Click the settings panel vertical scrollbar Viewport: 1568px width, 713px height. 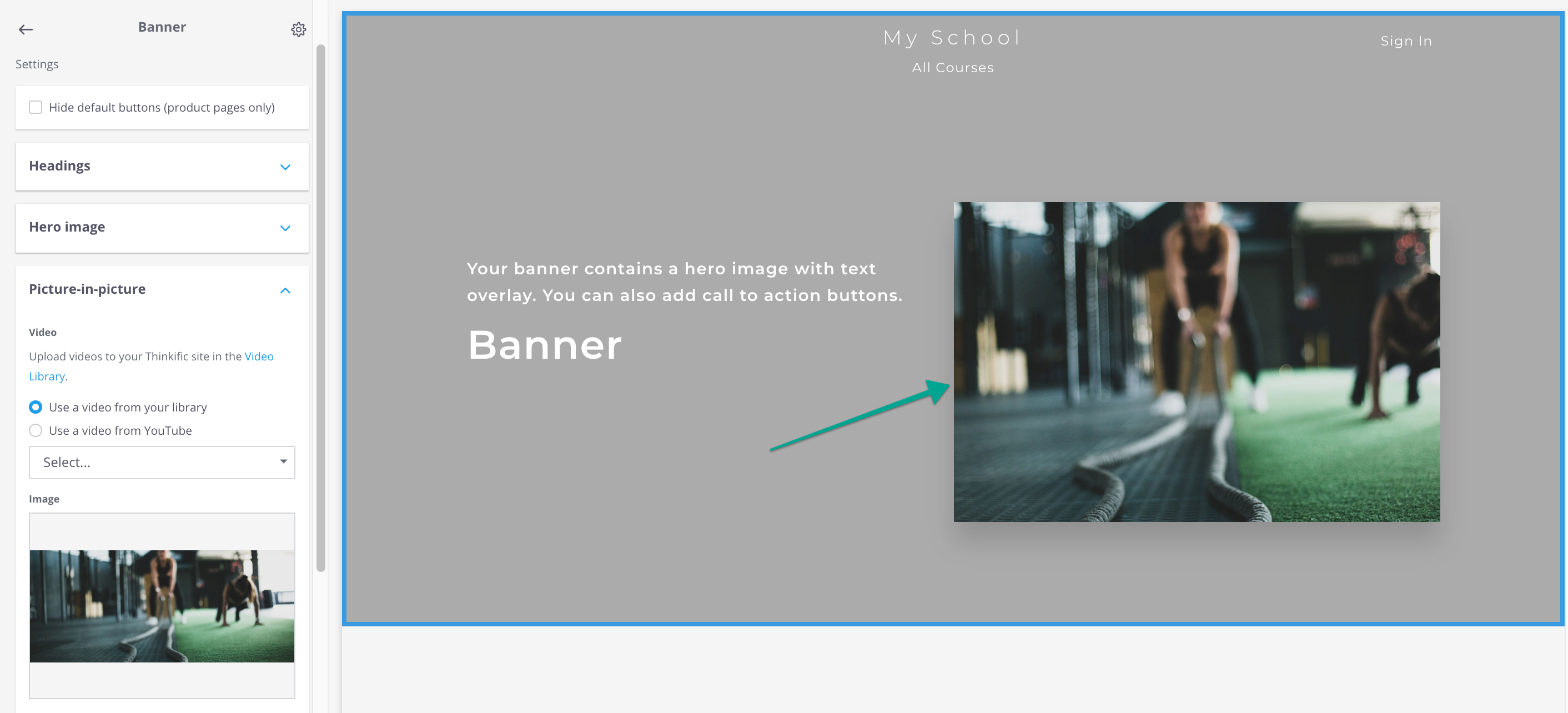coord(321,308)
